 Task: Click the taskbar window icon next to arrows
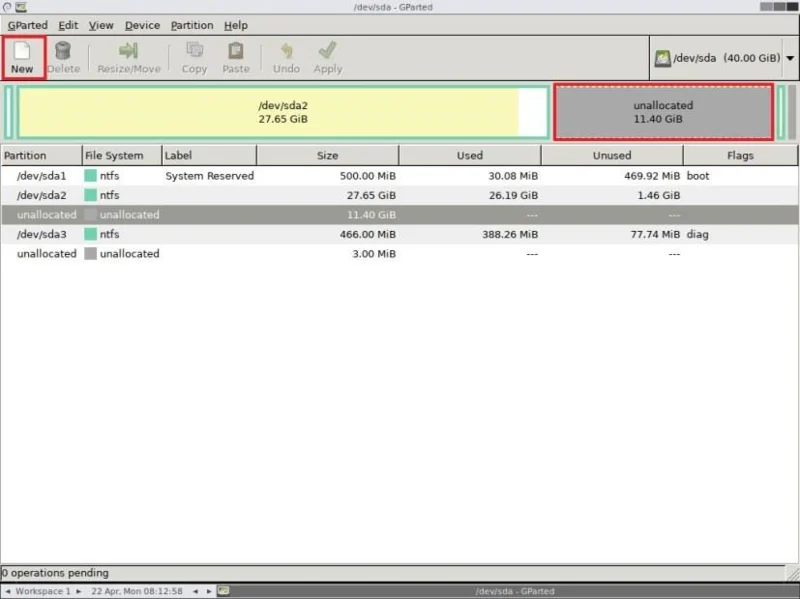[x=223, y=591]
